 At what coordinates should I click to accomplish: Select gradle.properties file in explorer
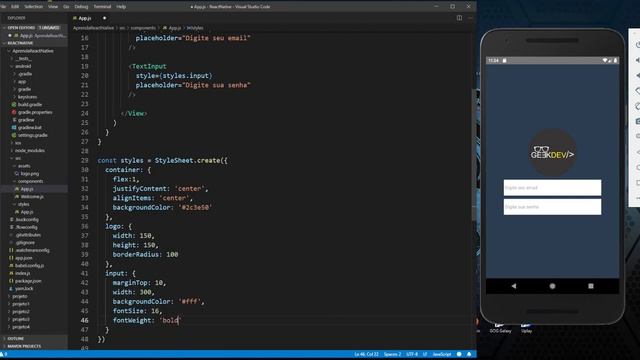pos(34,112)
